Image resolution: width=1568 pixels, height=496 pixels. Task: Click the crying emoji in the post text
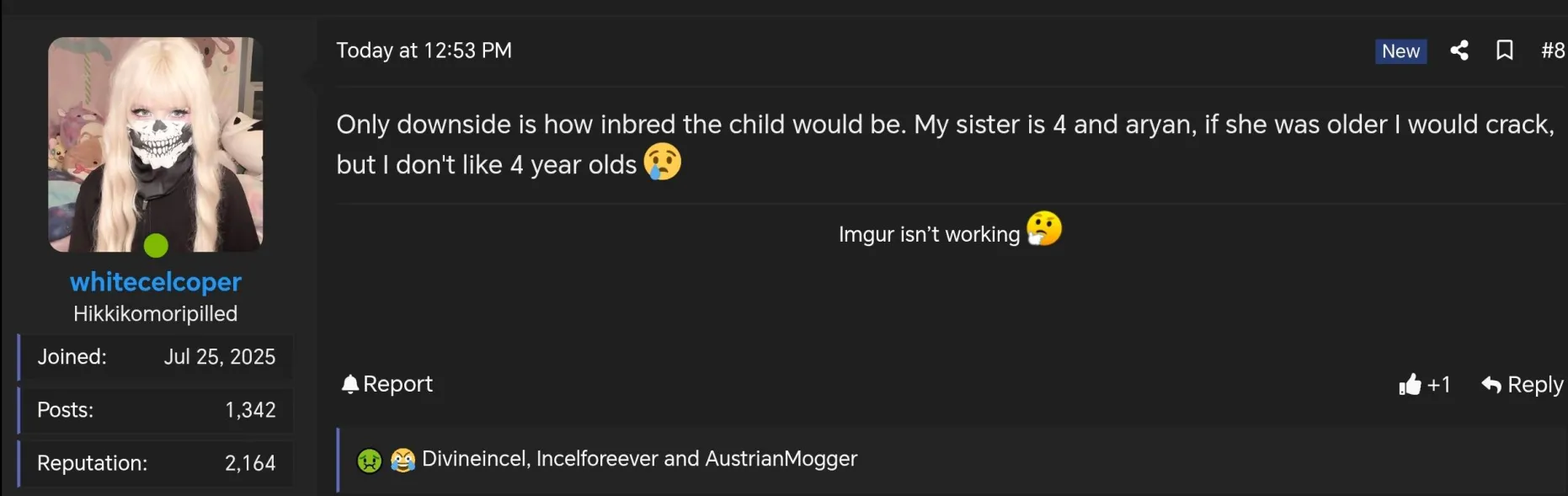[663, 161]
